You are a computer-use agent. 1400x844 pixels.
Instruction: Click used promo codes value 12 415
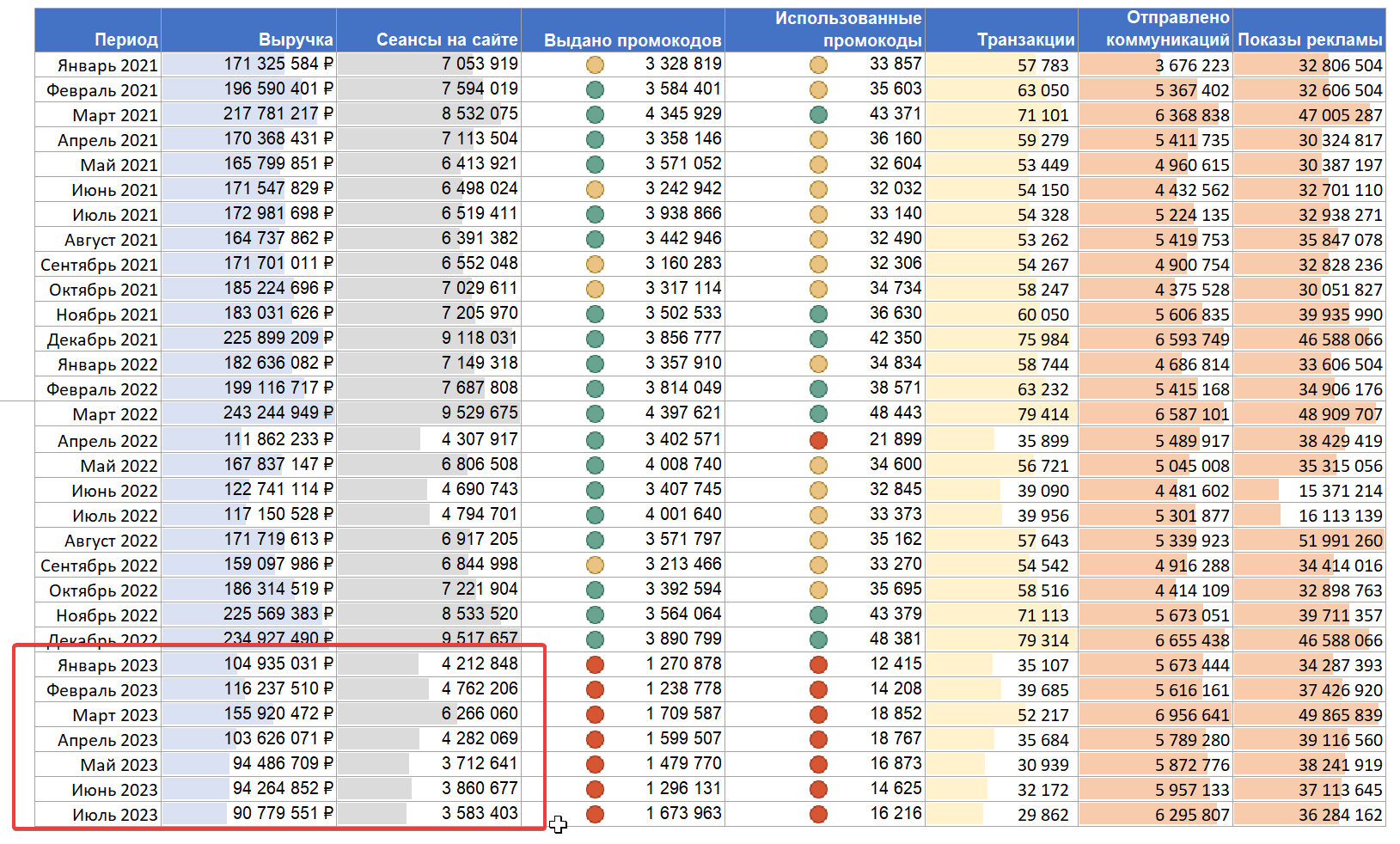896,664
